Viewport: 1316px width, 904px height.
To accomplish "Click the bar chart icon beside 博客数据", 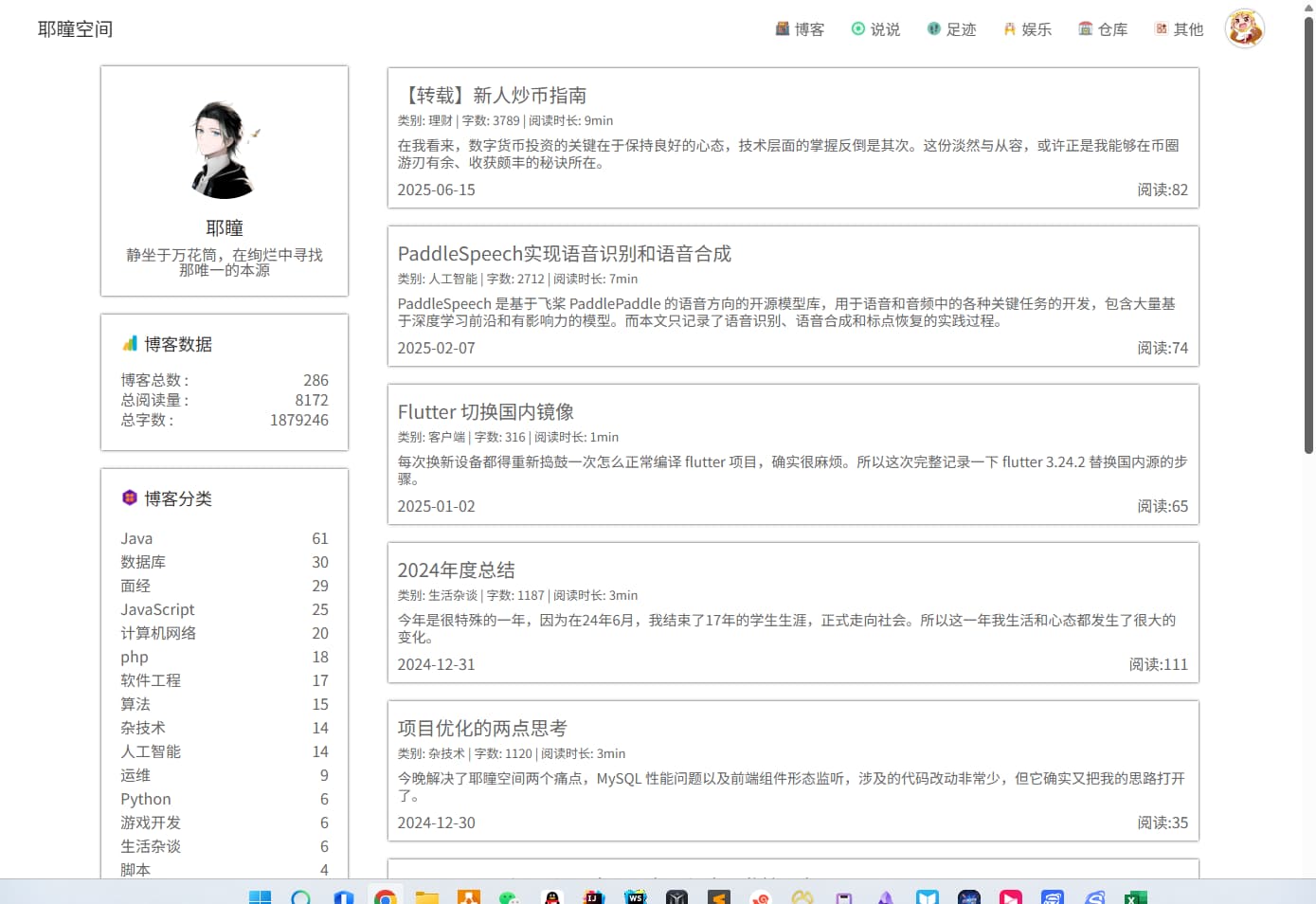I will click(x=130, y=344).
